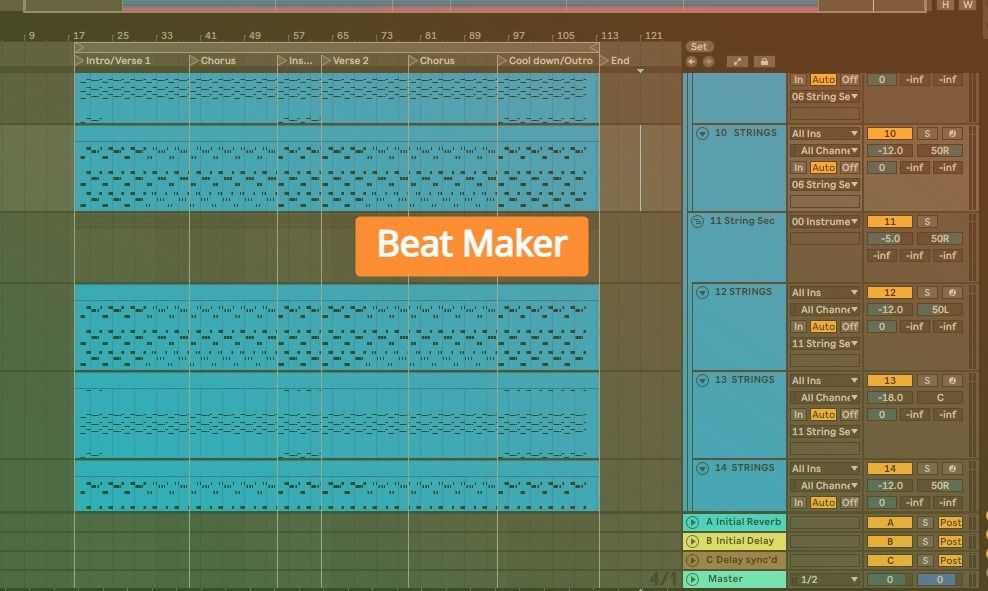Image resolution: width=988 pixels, height=591 pixels.
Task: Open 00 Instrument dropdown on track 11
Action: 825,222
